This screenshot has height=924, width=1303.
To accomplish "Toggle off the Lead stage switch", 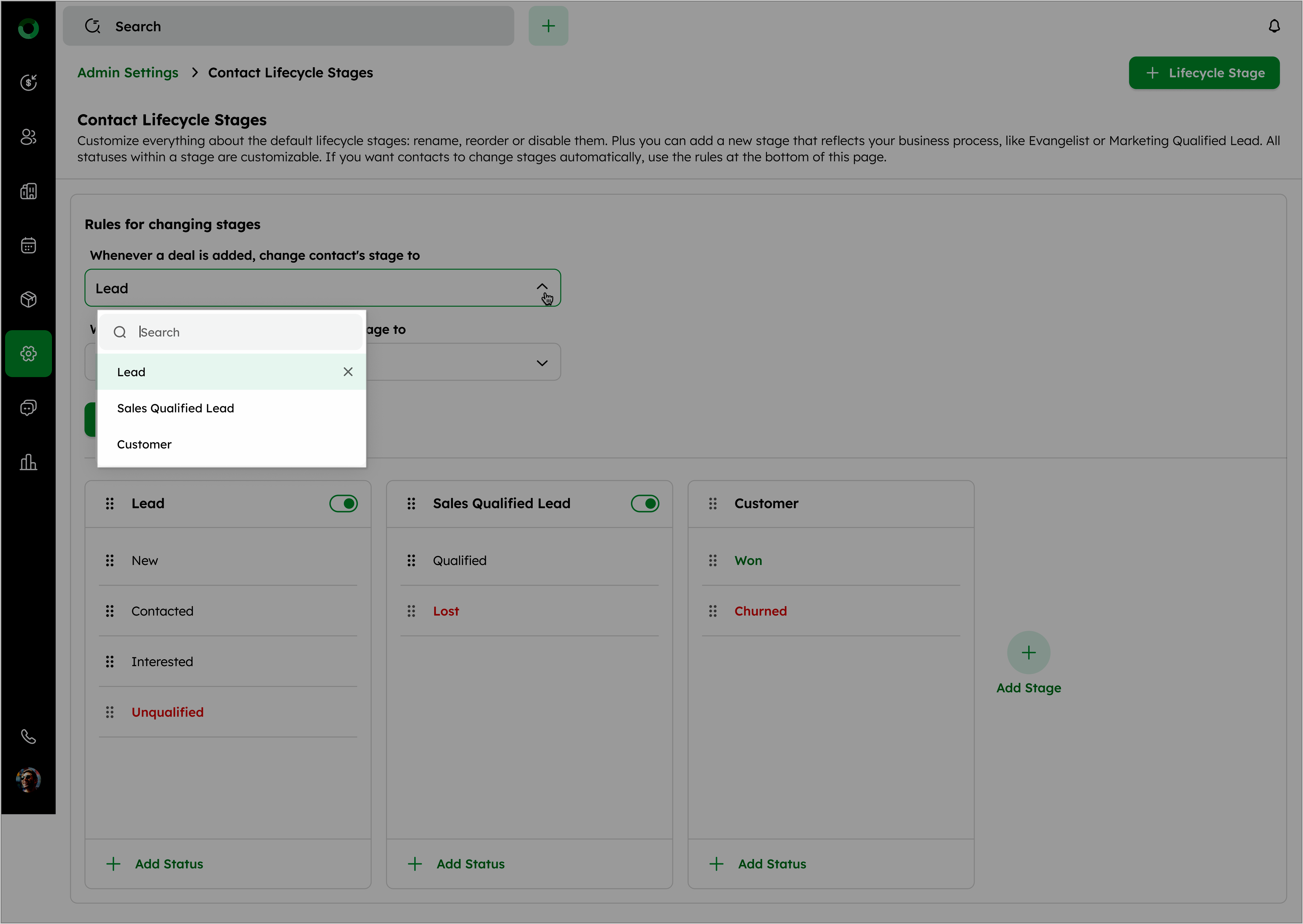I will [x=343, y=504].
